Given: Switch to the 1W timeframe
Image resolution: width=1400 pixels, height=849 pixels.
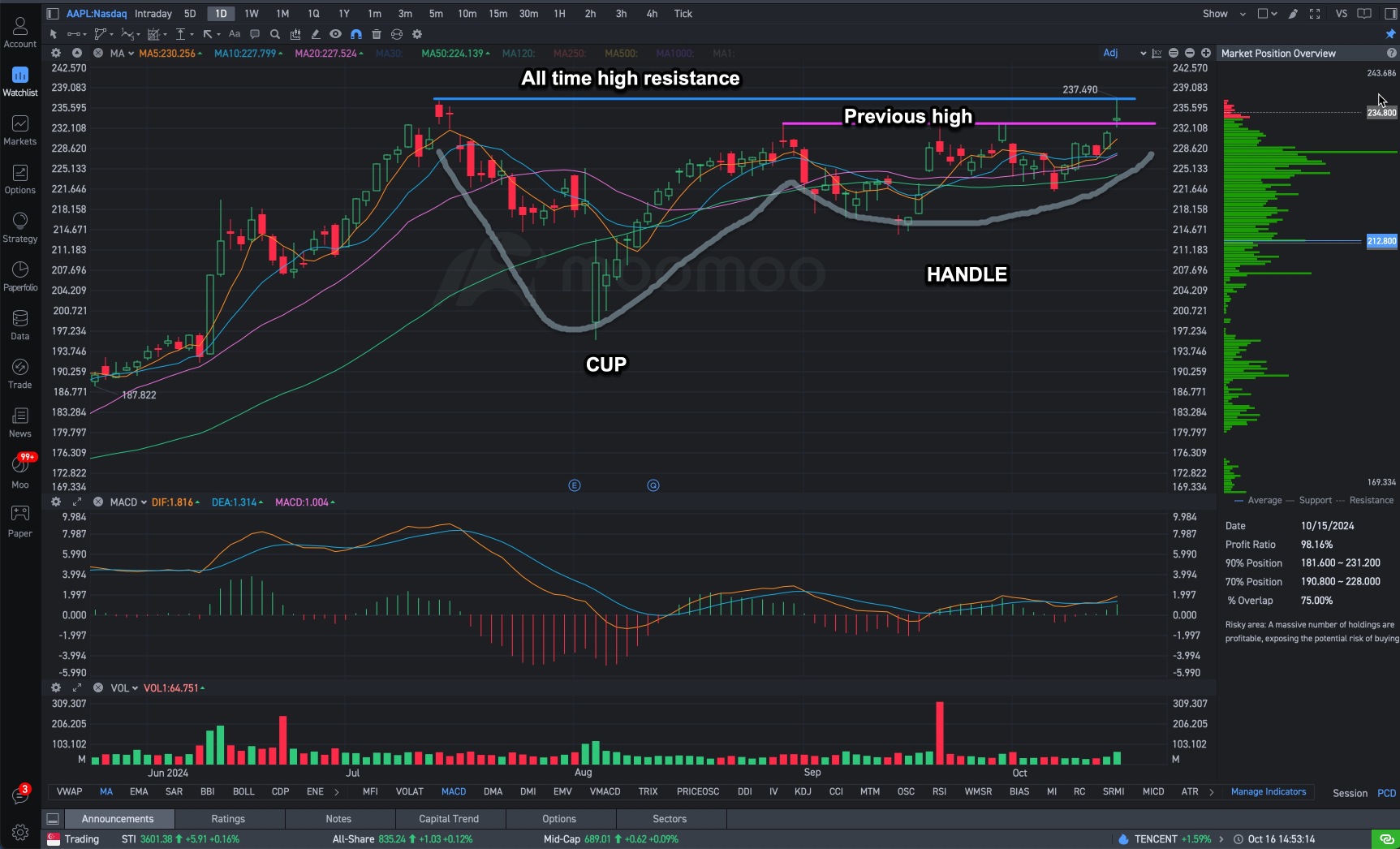Looking at the screenshot, I should 252,14.
